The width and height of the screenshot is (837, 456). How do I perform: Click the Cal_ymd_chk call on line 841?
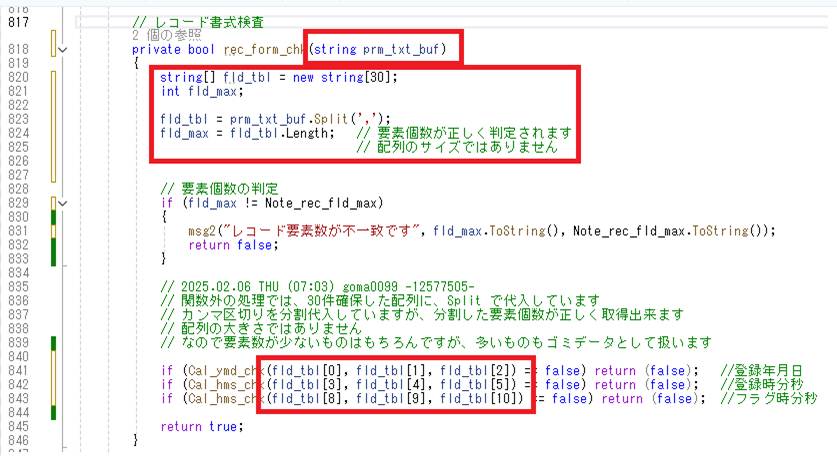click(x=218, y=370)
